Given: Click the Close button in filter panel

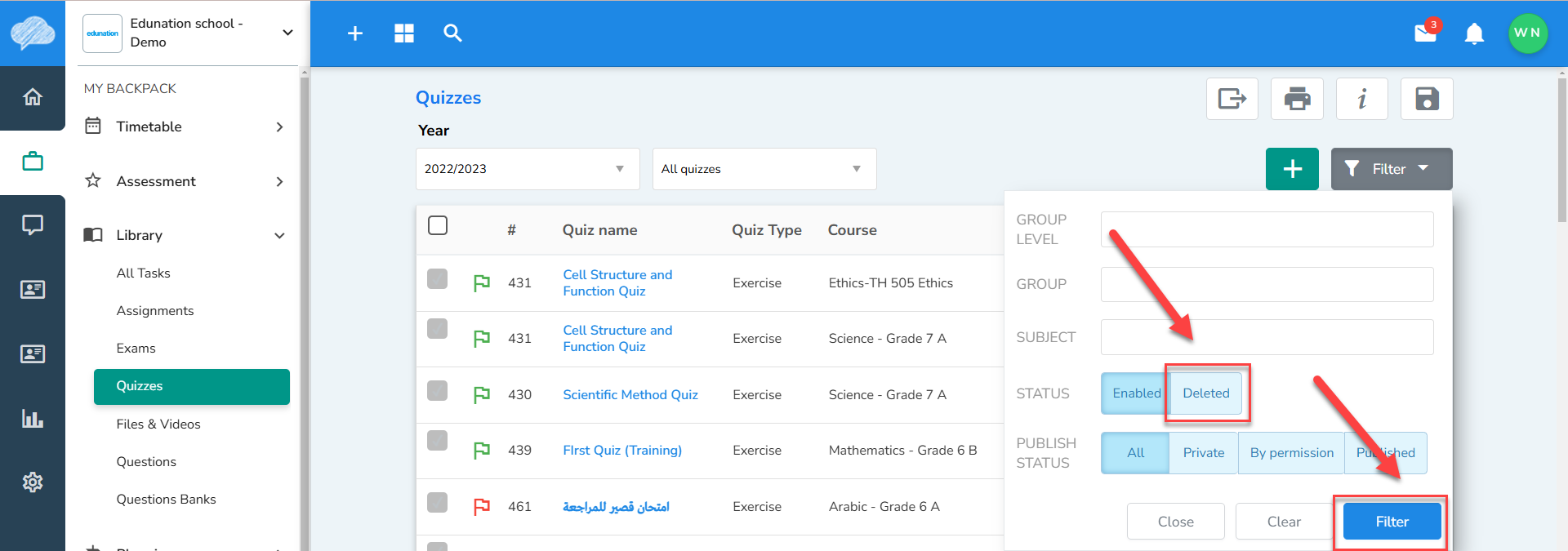Looking at the screenshot, I should click(x=1176, y=522).
